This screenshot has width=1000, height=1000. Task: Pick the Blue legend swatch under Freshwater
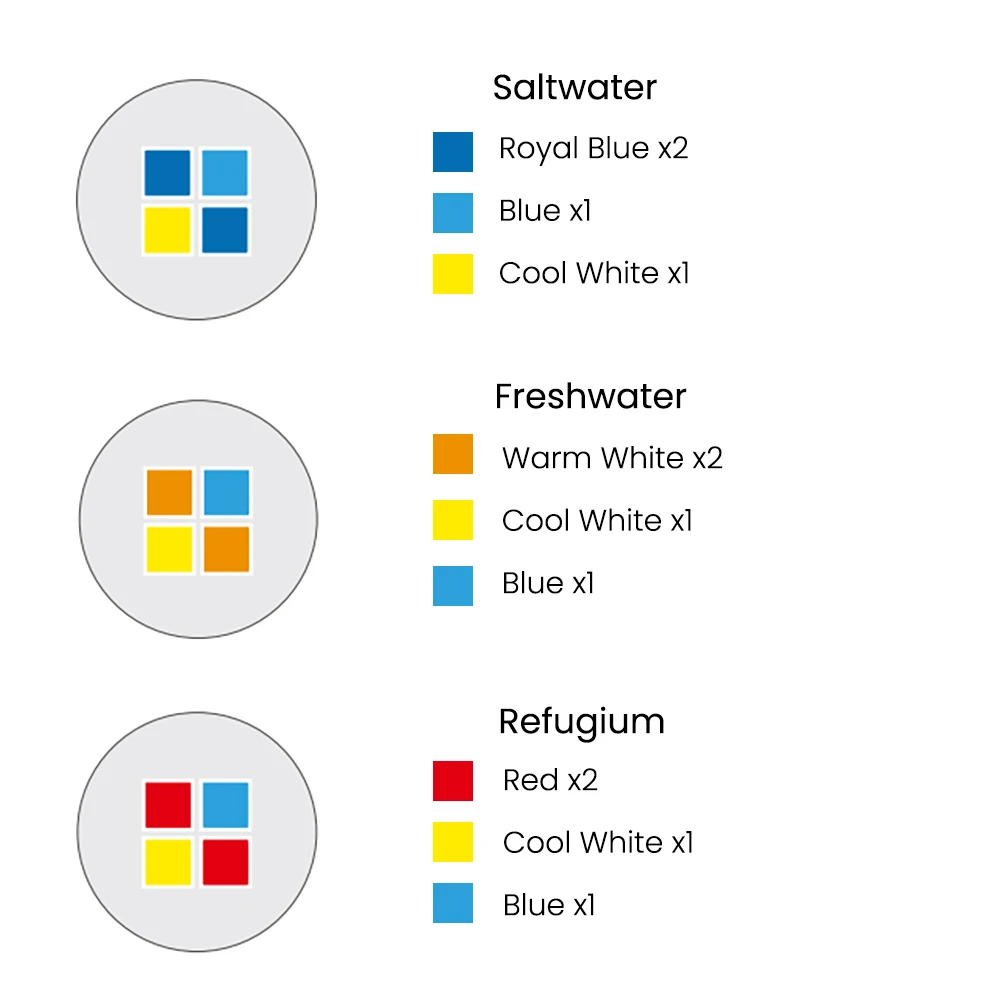(453, 585)
